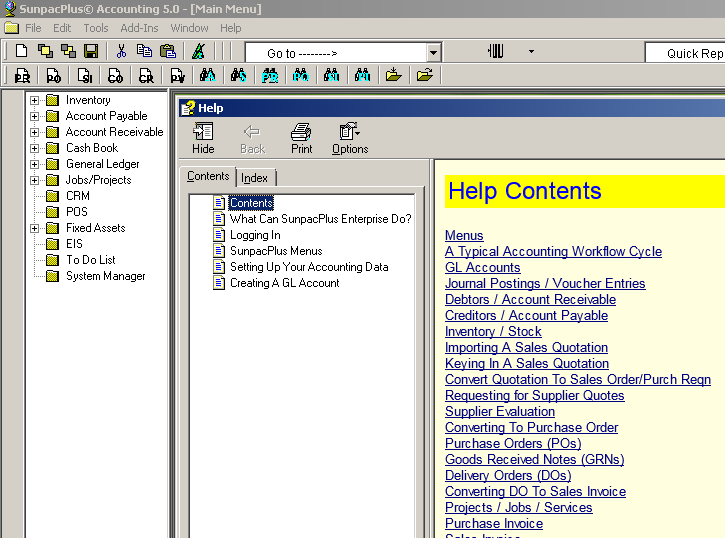Screen dimensions: 725x538
Task: Open 'Logging In' help topic
Action: [255, 235]
